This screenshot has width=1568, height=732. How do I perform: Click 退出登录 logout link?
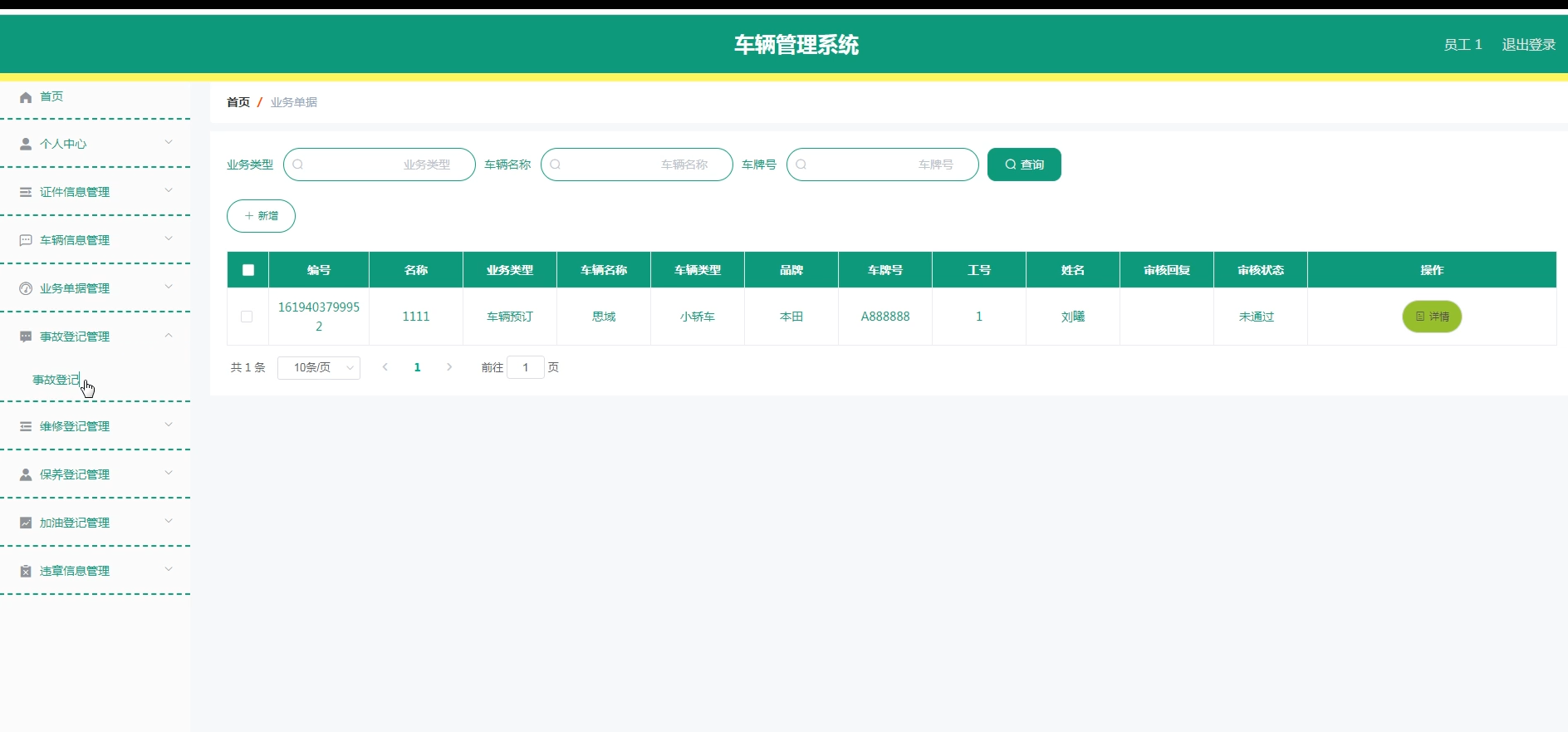click(1528, 45)
